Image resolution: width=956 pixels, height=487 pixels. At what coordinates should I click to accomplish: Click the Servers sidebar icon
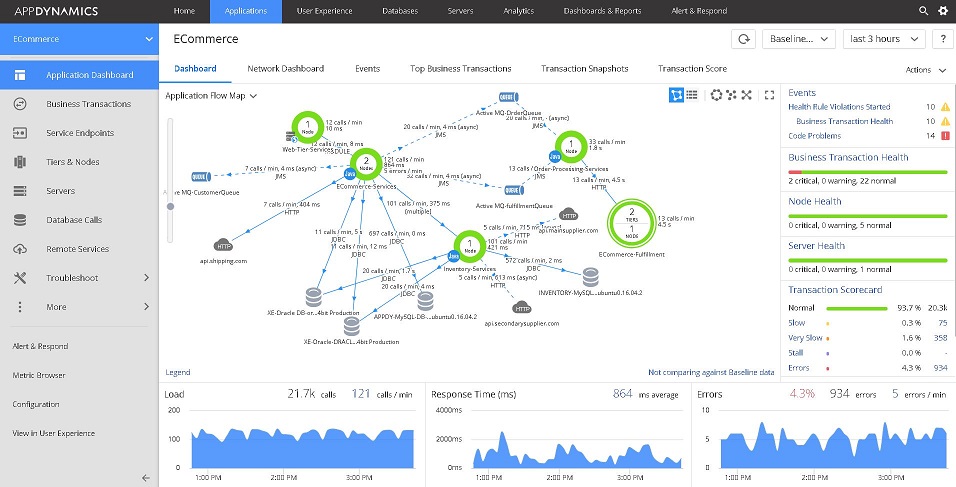coord(20,191)
